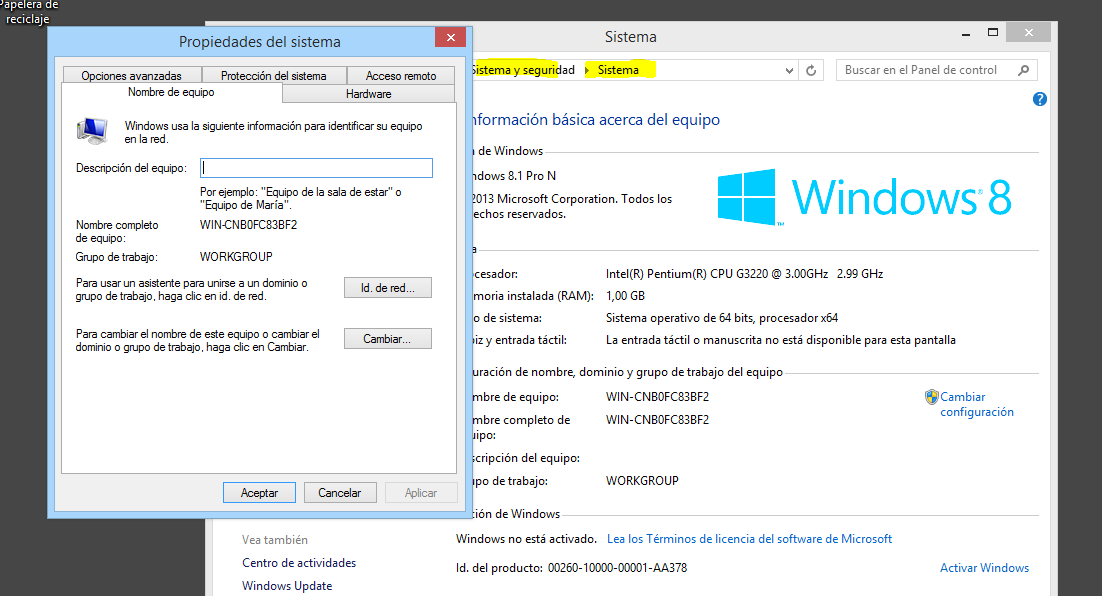Image resolution: width=1102 pixels, height=596 pixels.
Task: Close the Sistema window
Action: [1028, 32]
